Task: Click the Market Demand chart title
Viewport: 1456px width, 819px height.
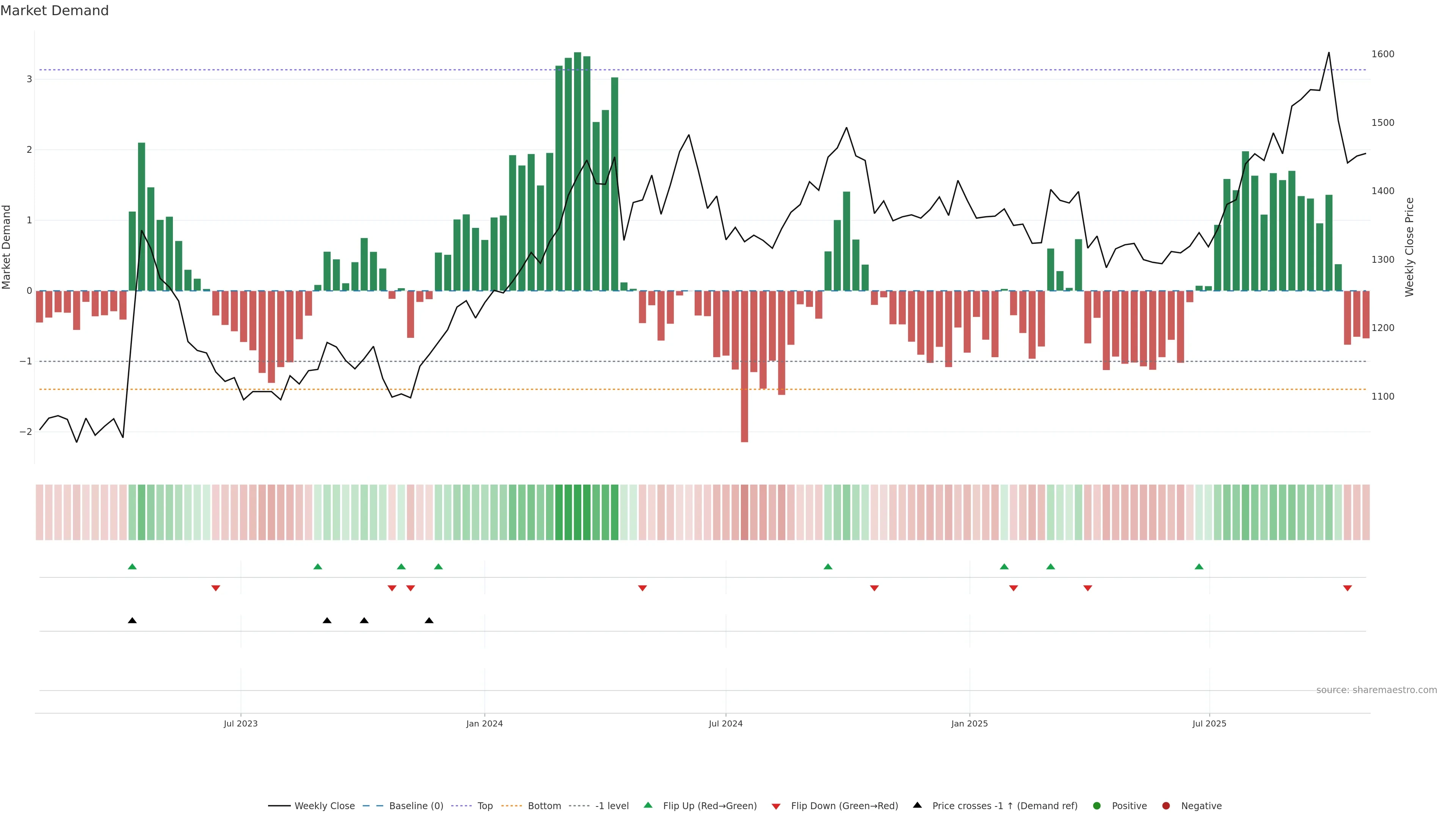Action: point(54,11)
